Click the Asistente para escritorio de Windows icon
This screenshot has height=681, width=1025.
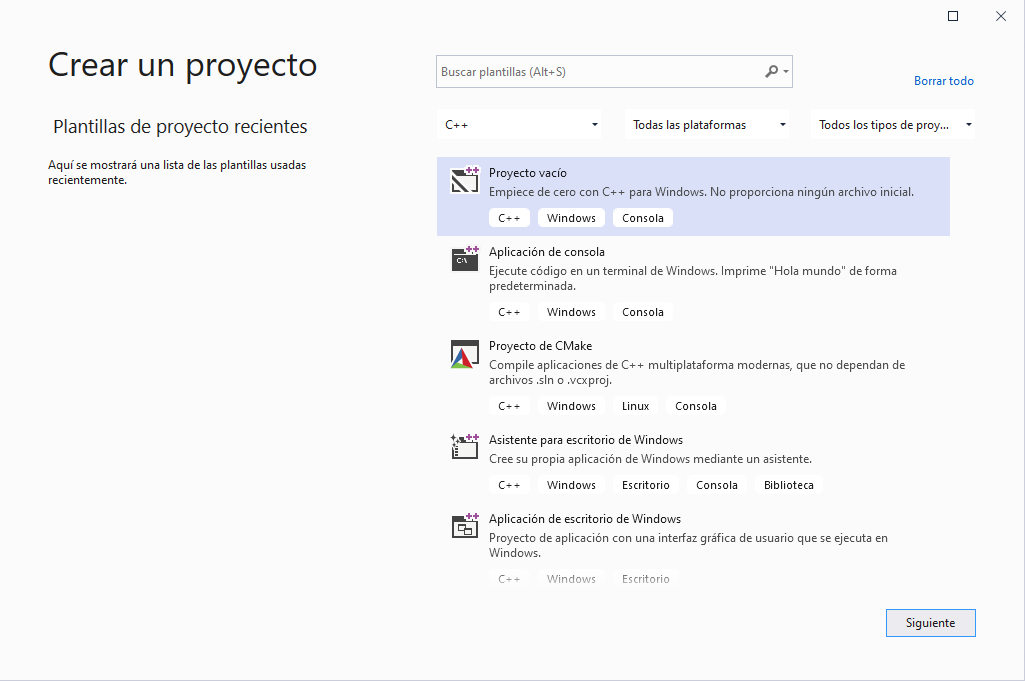(465, 446)
